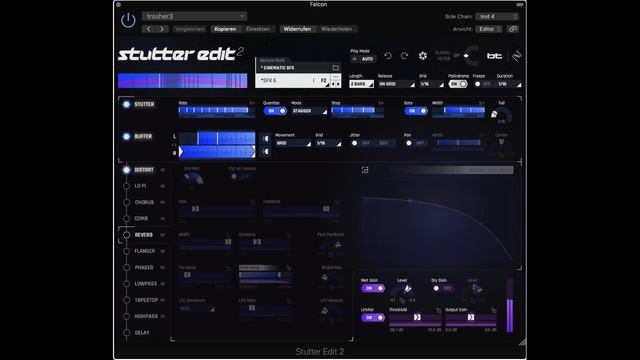640x360 pixels.
Task: Open the Buffer Grid 1/16 dropdown
Action: 328,143
